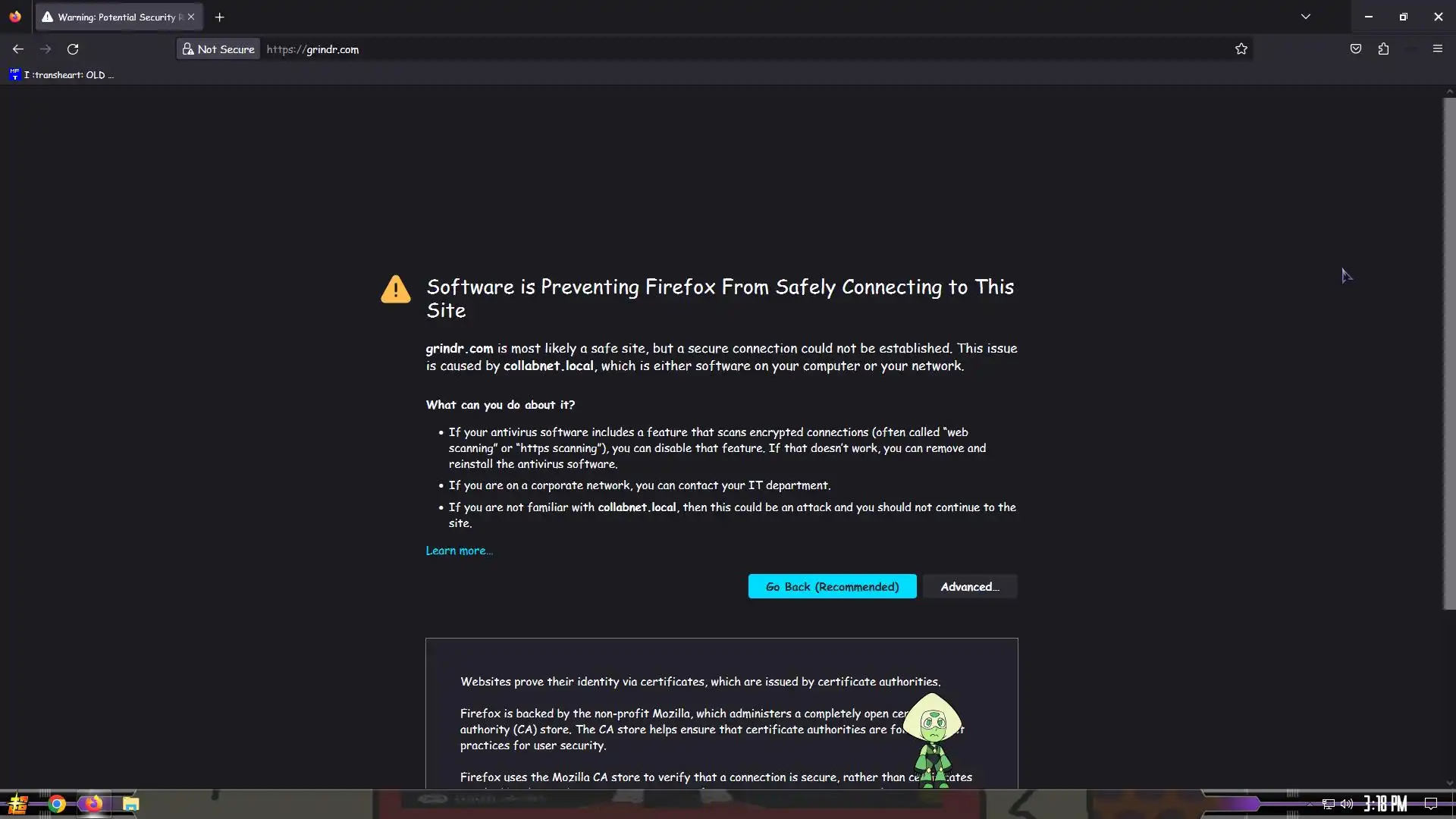Open the Extensions puzzle icon

(1383, 49)
